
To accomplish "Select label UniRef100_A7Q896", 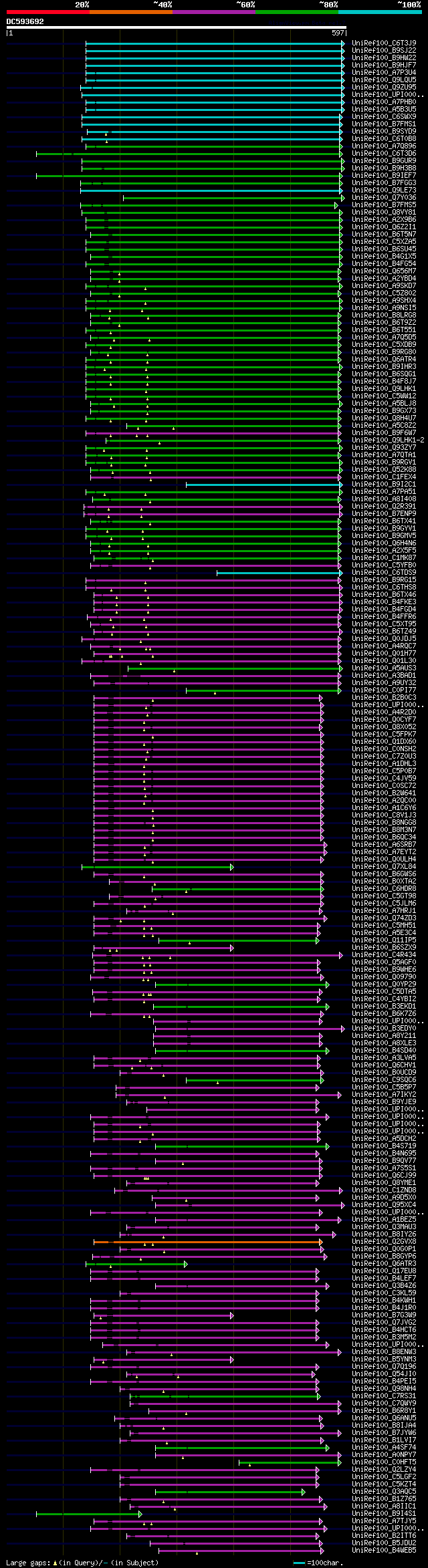I will tap(384, 146).
